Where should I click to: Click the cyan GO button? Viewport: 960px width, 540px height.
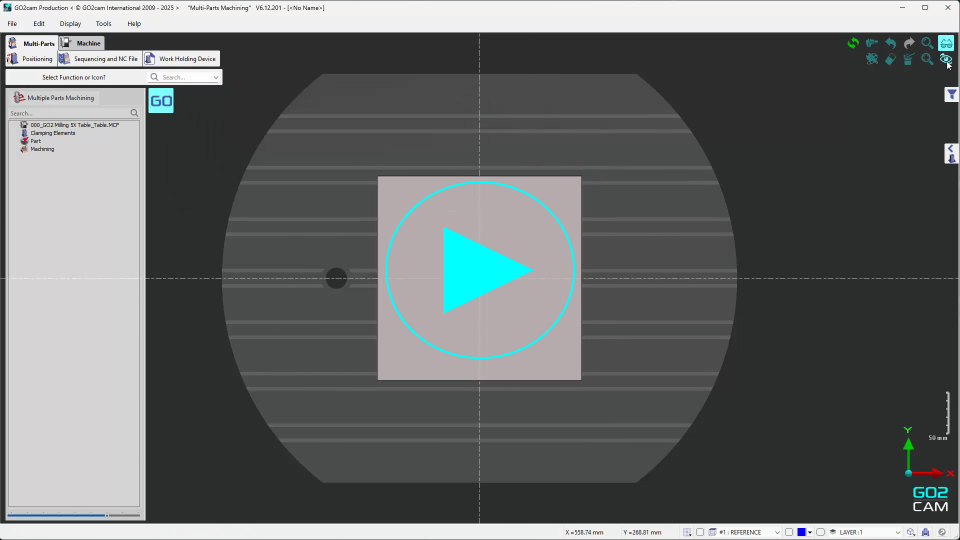click(161, 101)
